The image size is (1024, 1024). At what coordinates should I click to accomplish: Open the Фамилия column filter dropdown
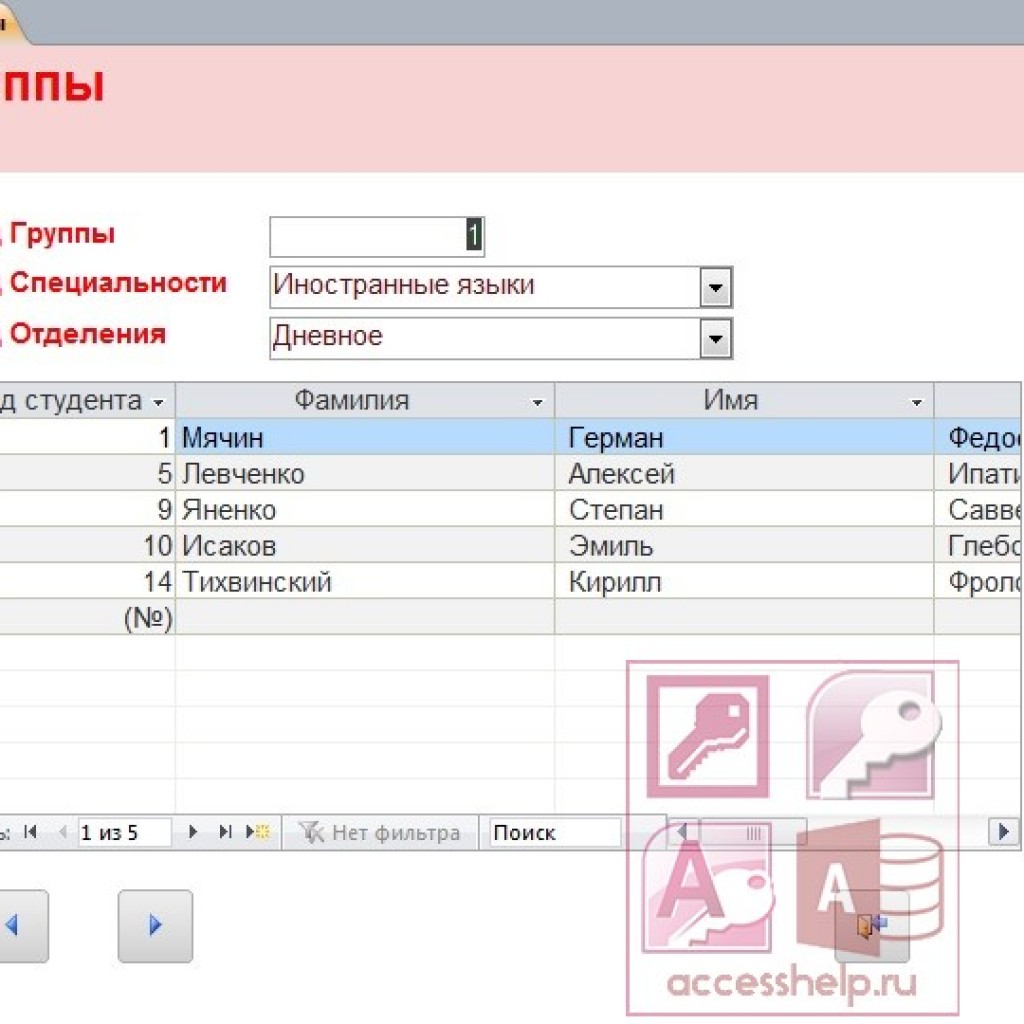[538, 403]
